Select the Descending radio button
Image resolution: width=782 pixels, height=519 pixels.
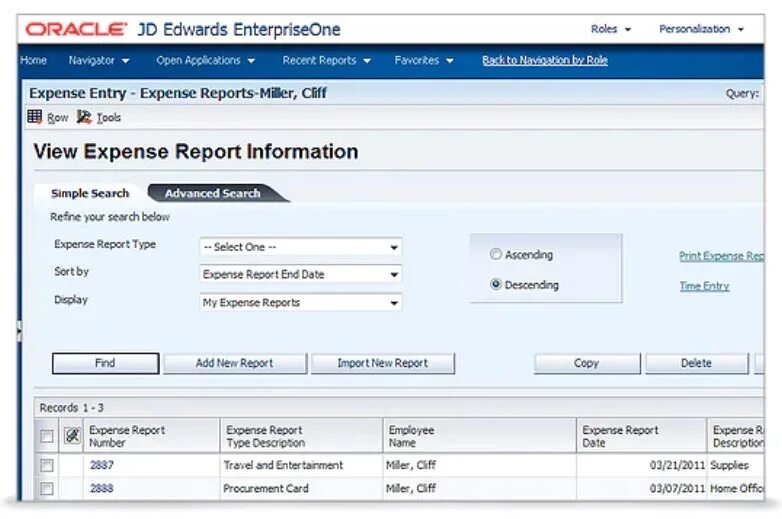(x=495, y=284)
